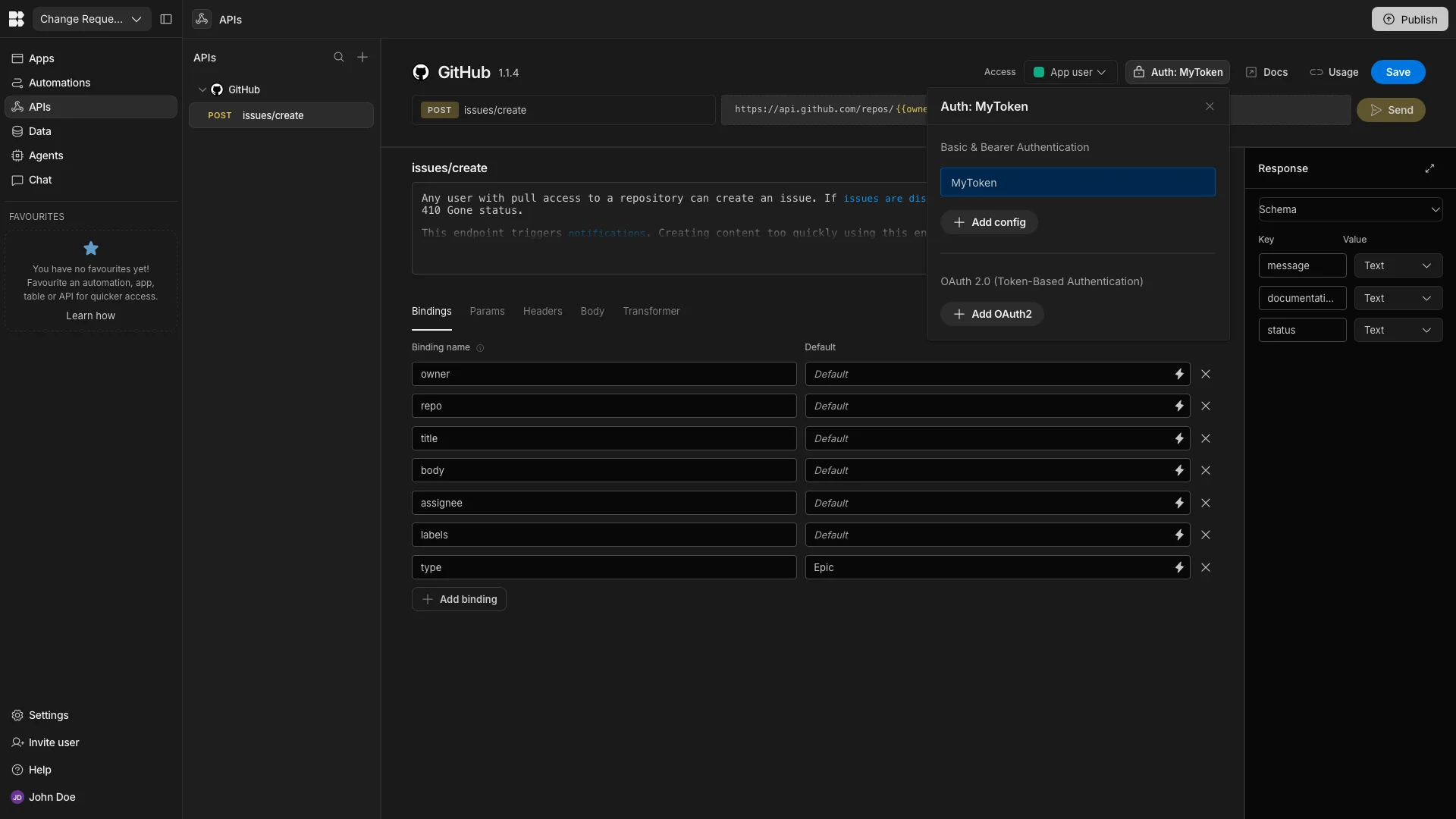1456x819 pixels.
Task: Close the Auth: MyToken popup
Action: [x=1210, y=107]
